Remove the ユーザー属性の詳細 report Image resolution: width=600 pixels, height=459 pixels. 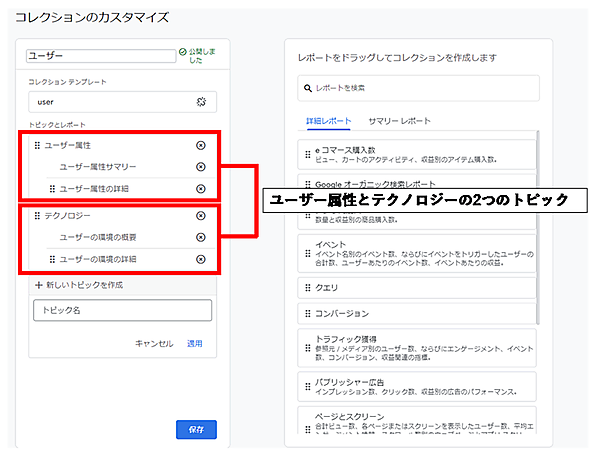click(x=201, y=189)
